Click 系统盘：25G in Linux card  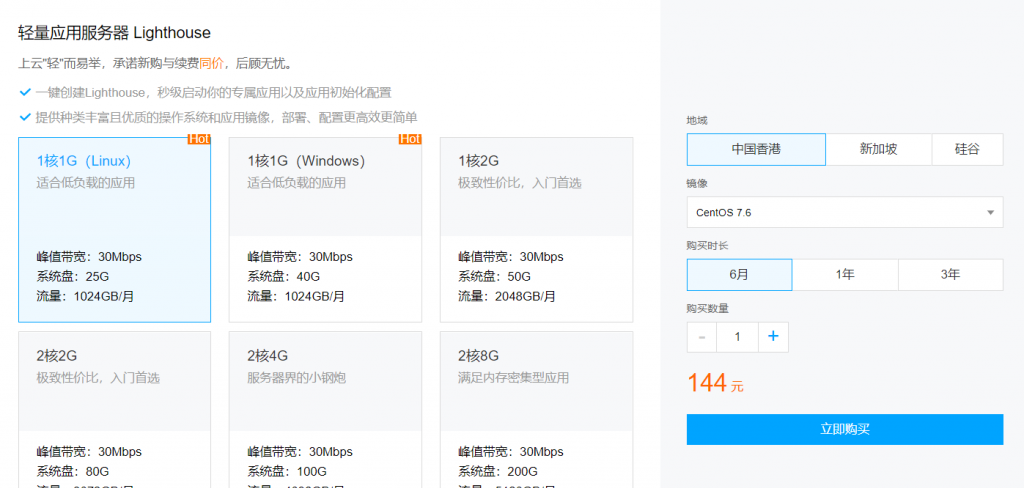[72, 276]
